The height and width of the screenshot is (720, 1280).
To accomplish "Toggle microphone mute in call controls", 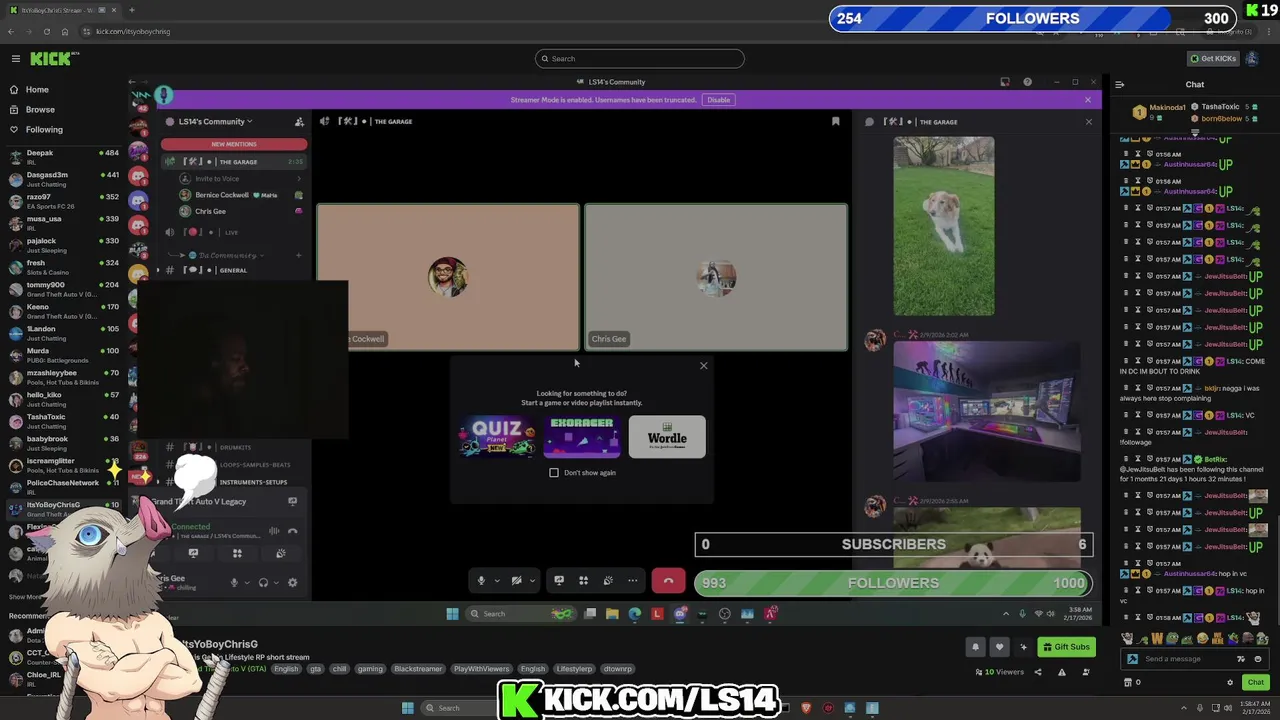I will 481,581.
